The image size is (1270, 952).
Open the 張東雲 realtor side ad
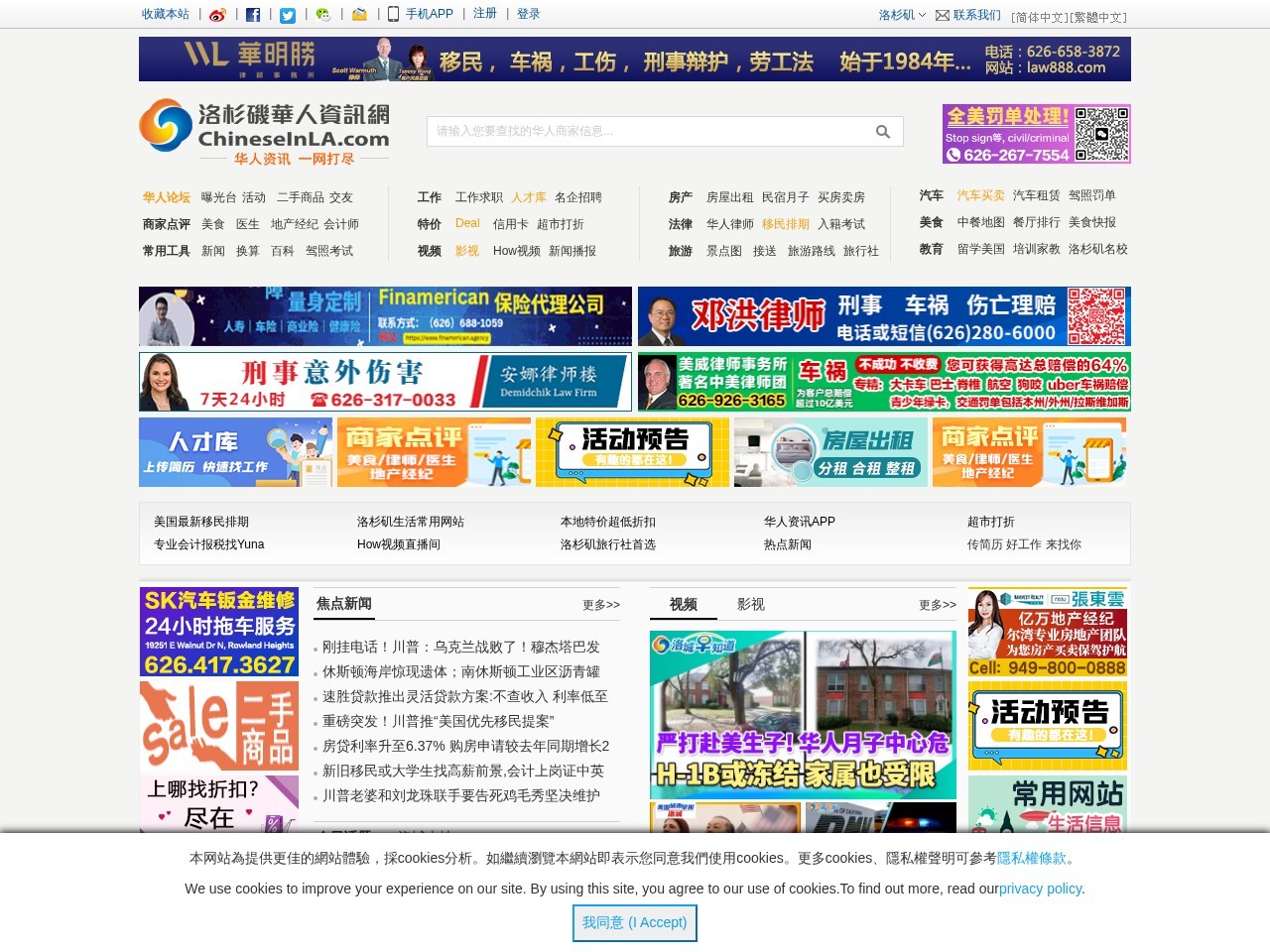pos(1048,632)
